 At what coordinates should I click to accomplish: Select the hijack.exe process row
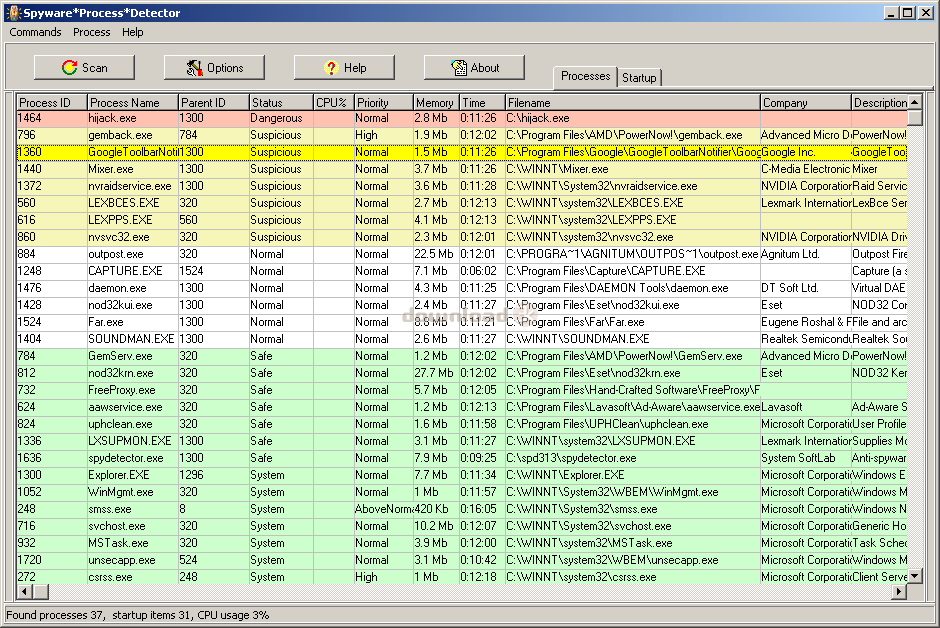462,119
